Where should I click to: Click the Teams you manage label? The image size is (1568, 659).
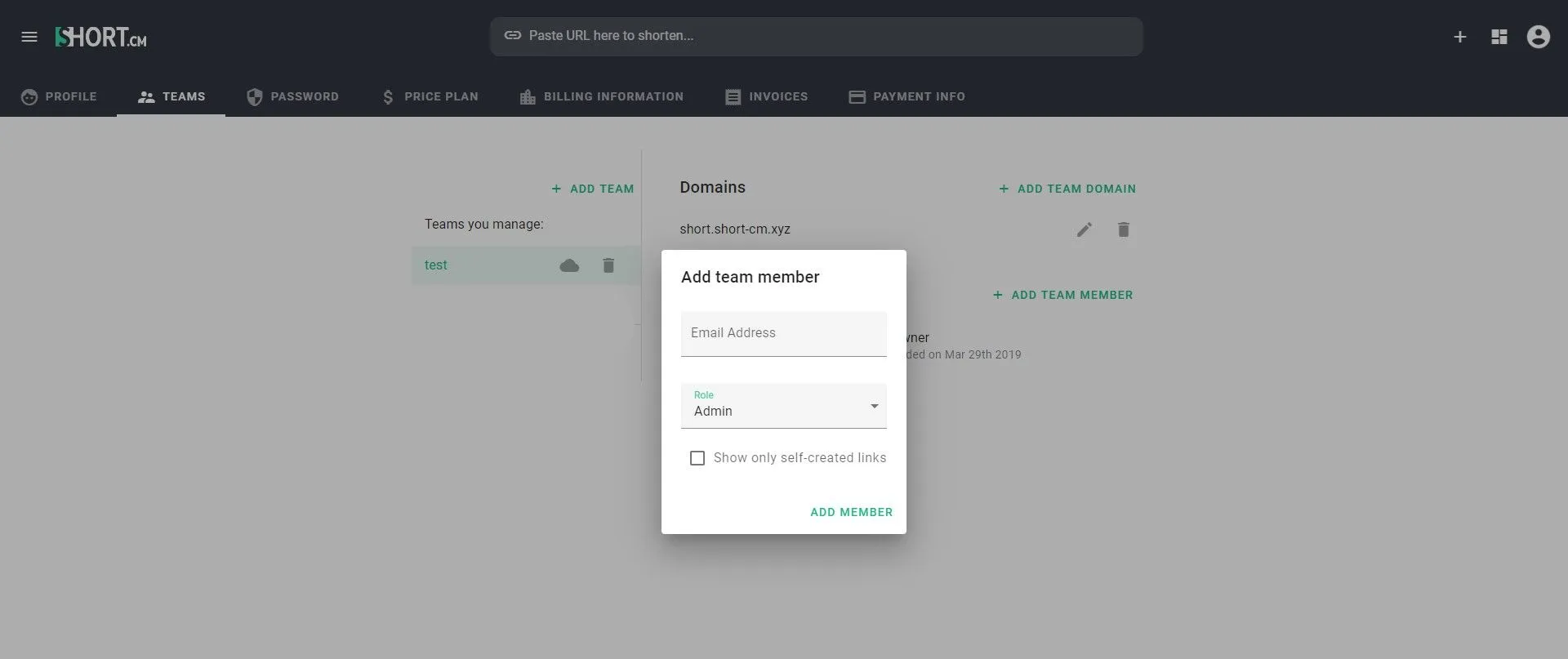click(x=484, y=224)
